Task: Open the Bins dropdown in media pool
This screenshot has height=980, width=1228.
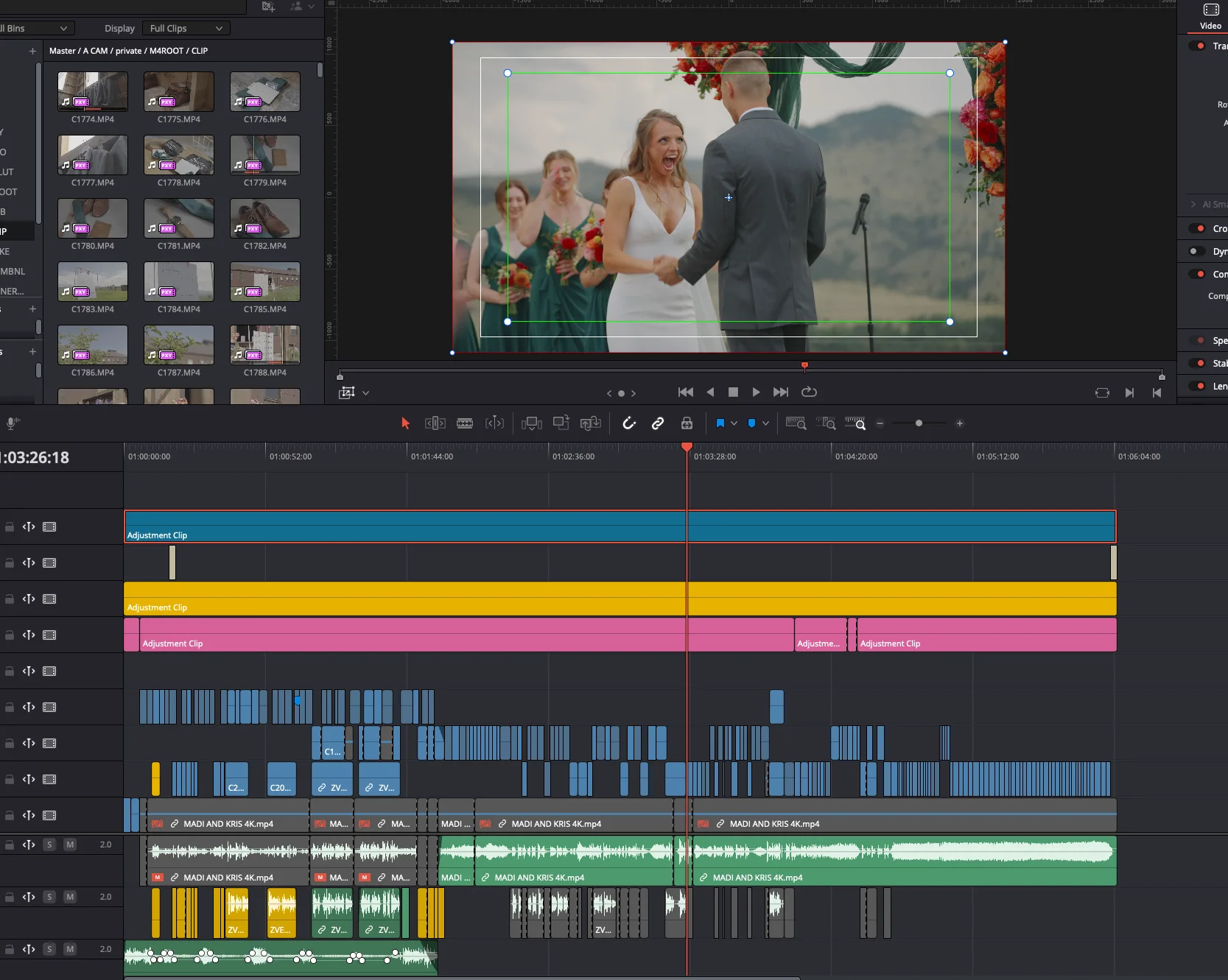Action: coord(35,28)
